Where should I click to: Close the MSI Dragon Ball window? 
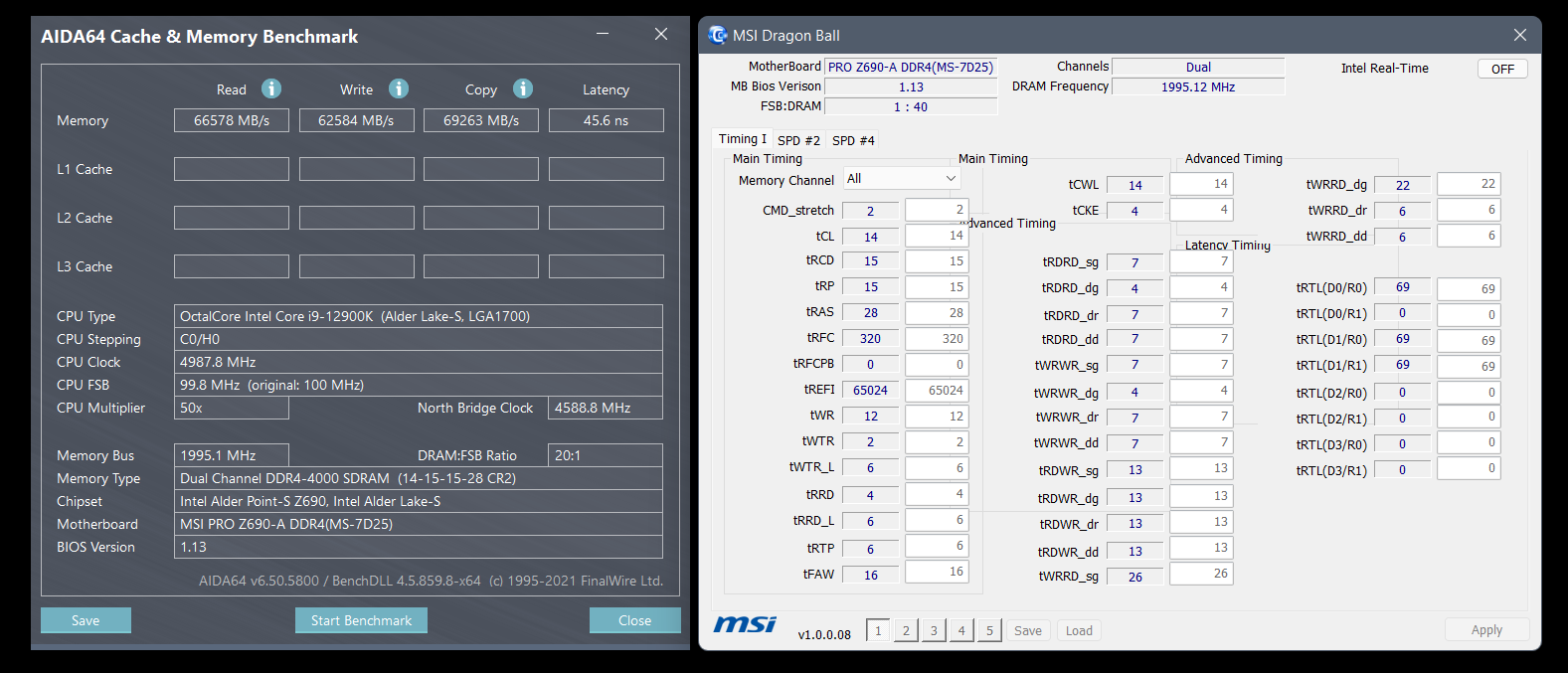coord(1519,35)
